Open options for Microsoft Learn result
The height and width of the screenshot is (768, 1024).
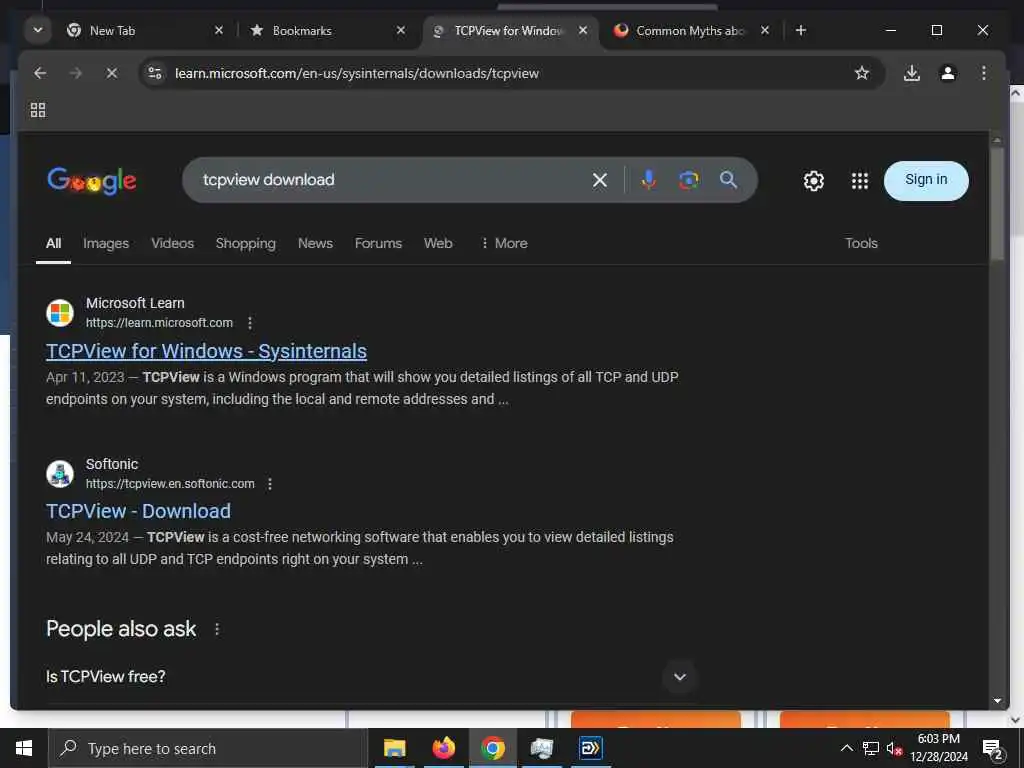tap(250, 323)
